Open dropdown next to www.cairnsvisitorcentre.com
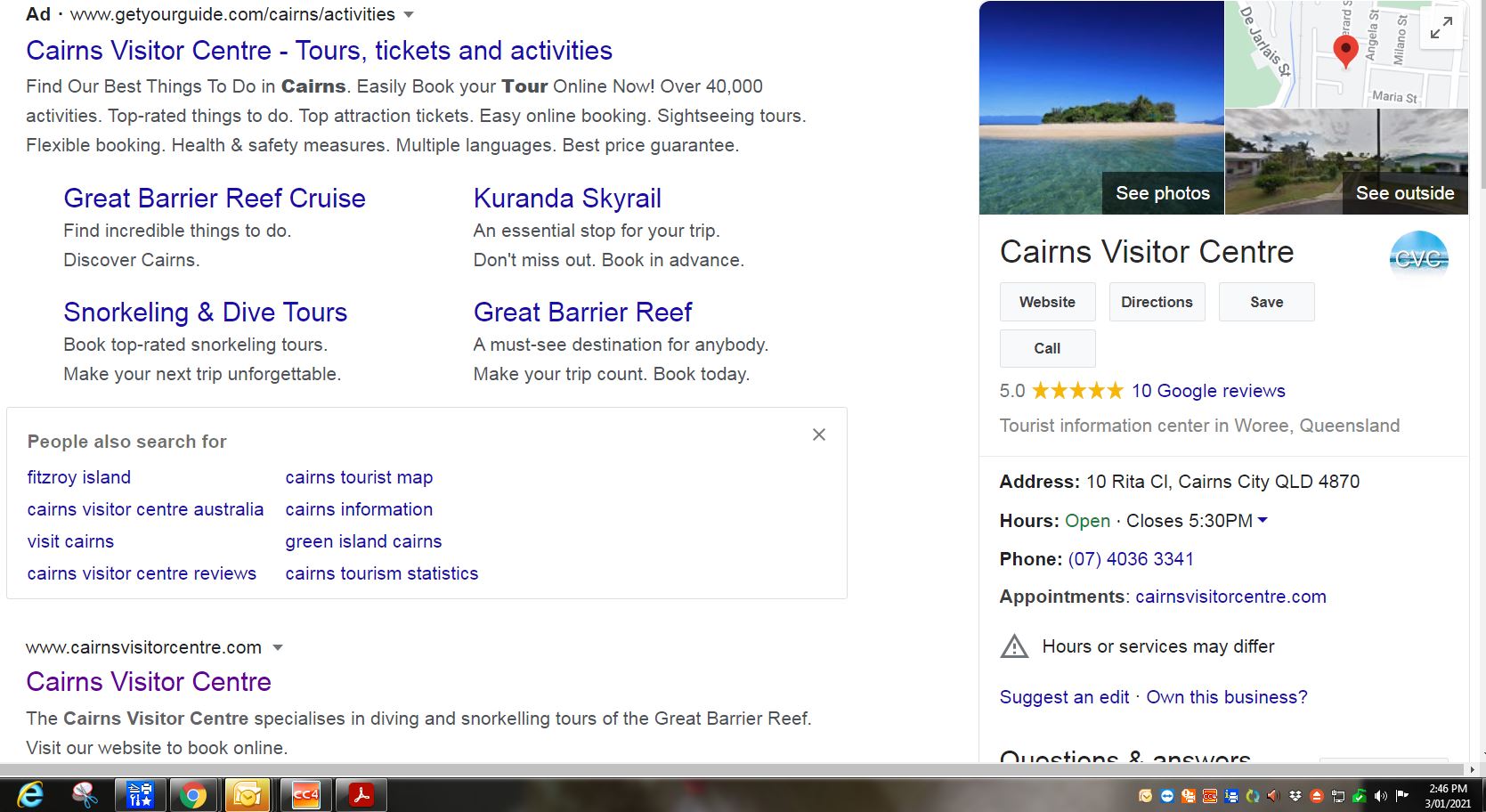 (x=278, y=647)
